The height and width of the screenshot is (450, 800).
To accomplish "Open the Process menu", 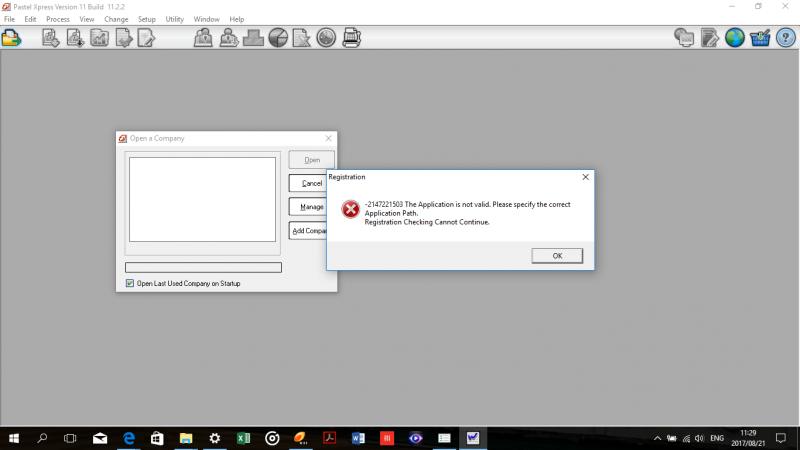I will pyautogui.click(x=57, y=19).
